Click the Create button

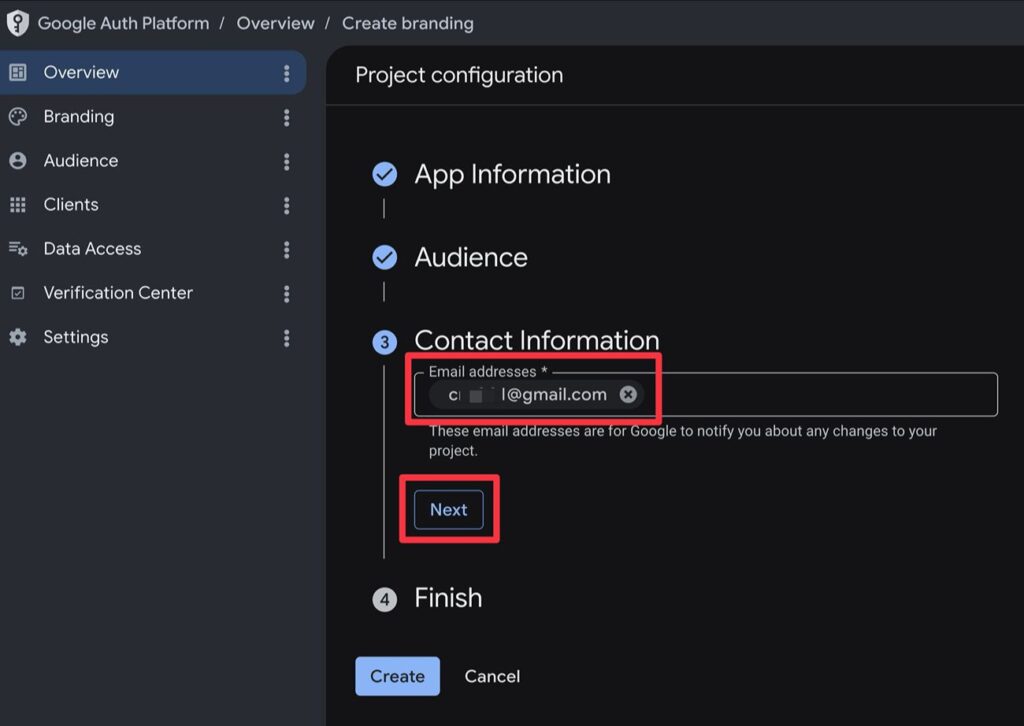pyautogui.click(x=397, y=676)
